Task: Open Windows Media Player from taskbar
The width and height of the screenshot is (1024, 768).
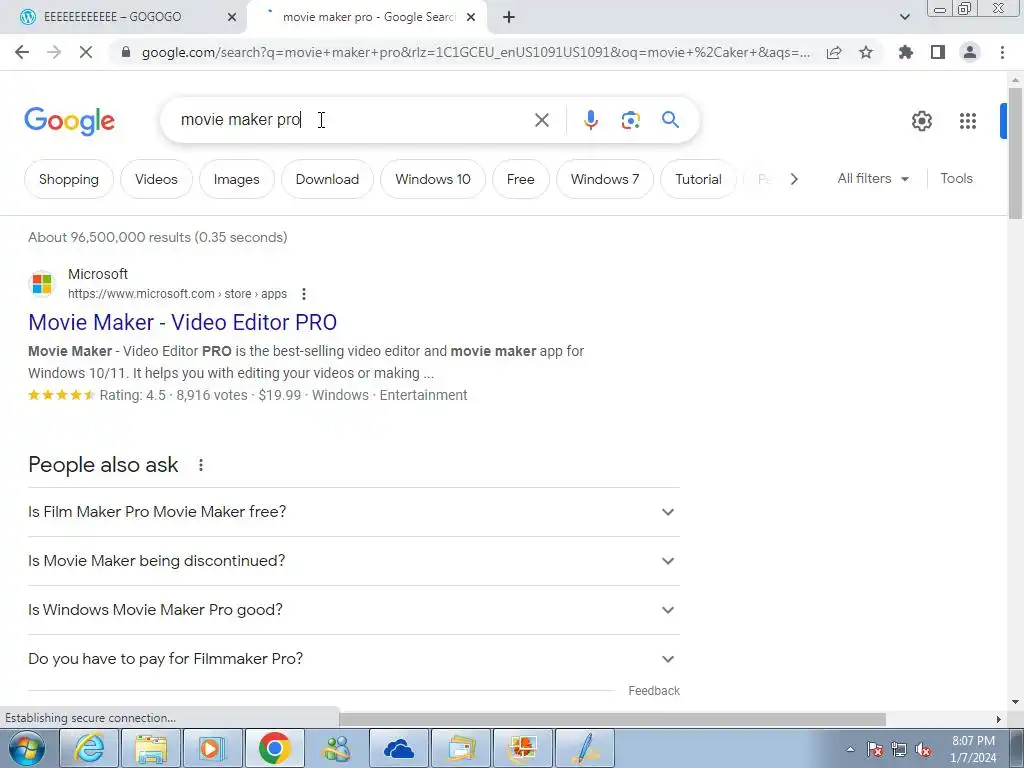Action: click(x=213, y=748)
